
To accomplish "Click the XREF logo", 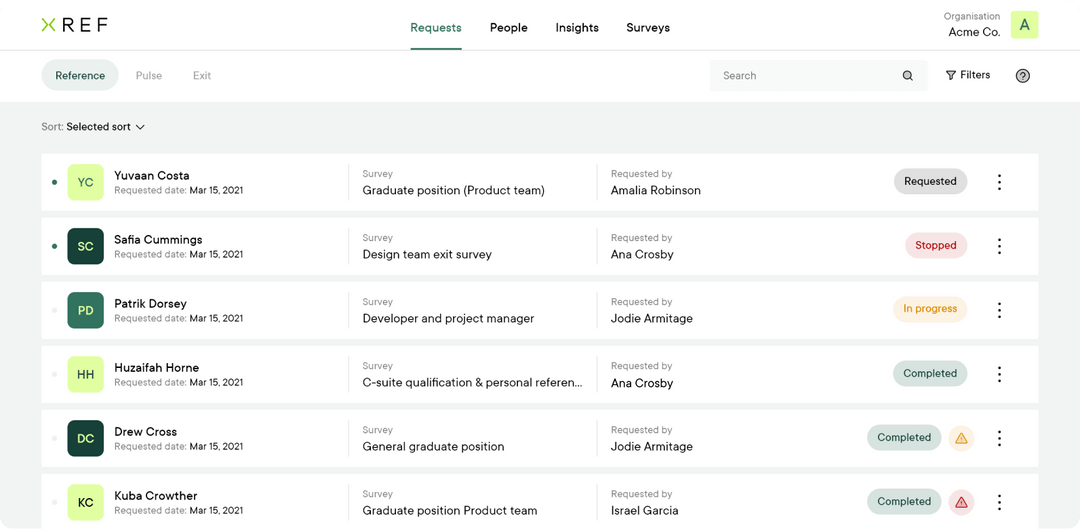I will point(74,25).
